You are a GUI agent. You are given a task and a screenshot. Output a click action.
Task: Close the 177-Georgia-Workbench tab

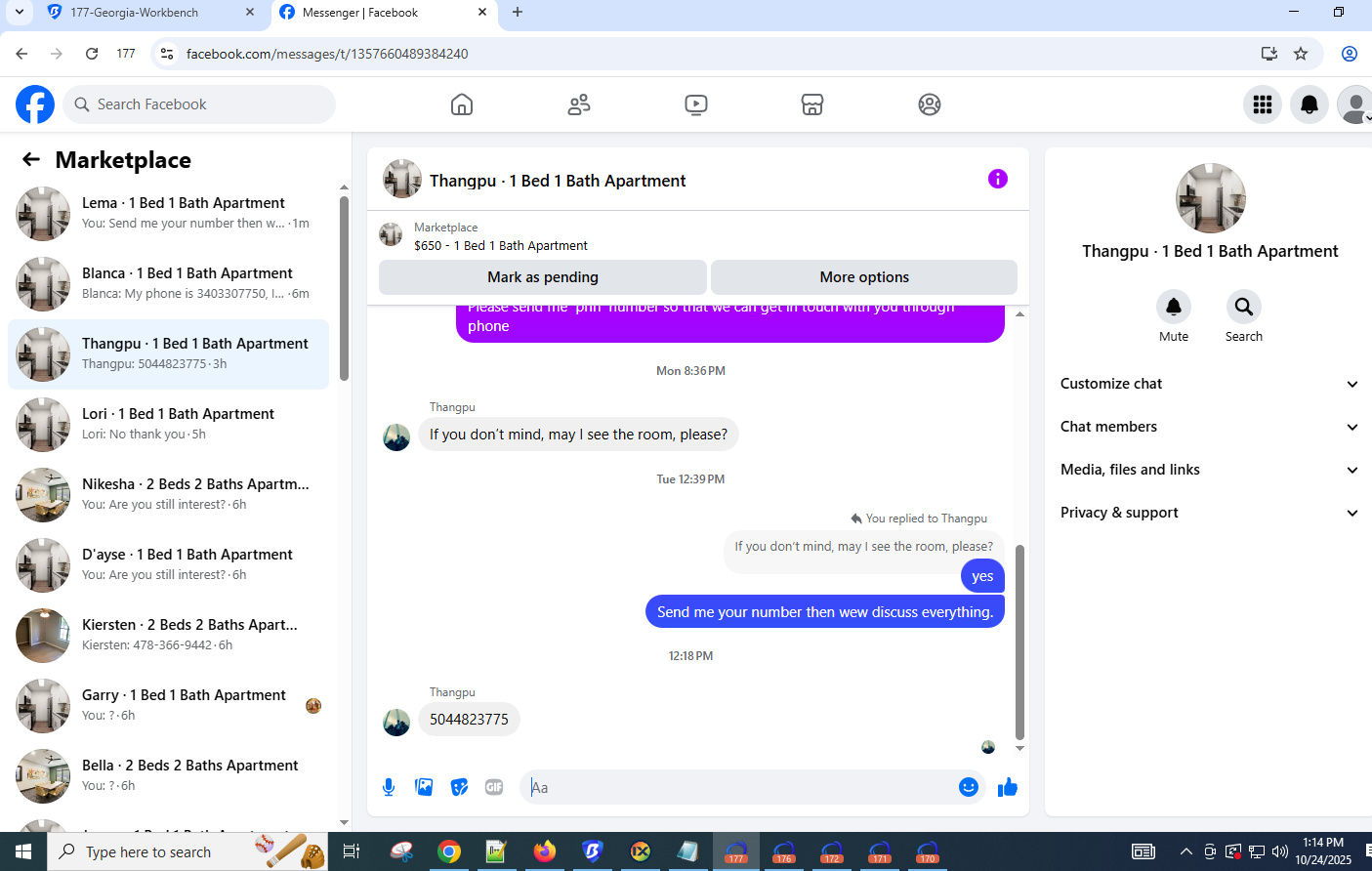250,13
